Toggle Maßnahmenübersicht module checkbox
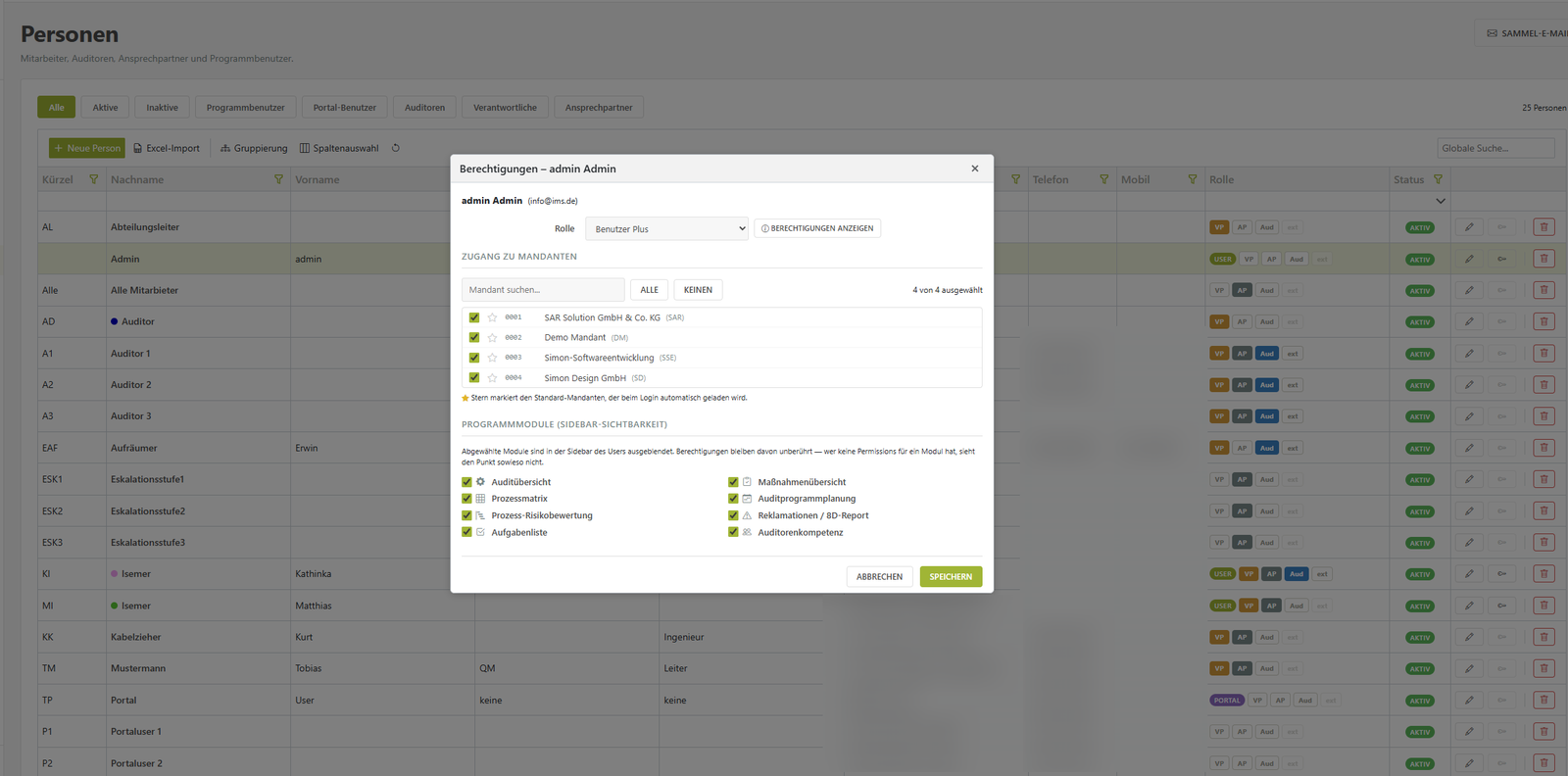 click(733, 482)
